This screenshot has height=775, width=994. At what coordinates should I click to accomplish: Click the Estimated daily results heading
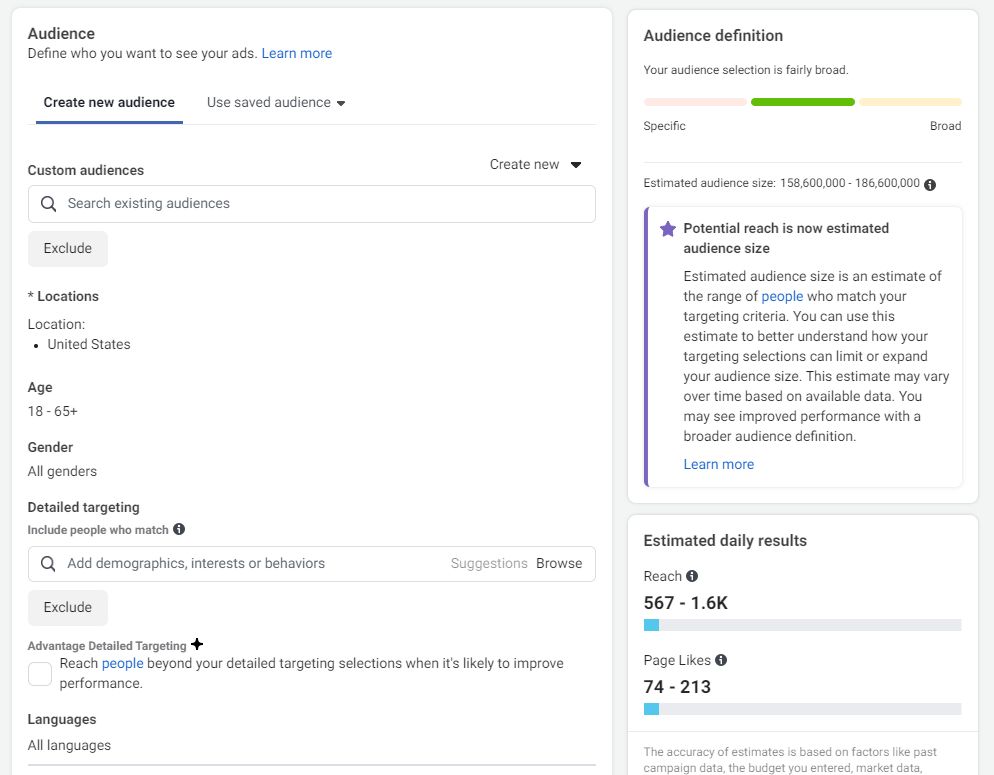tap(725, 541)
